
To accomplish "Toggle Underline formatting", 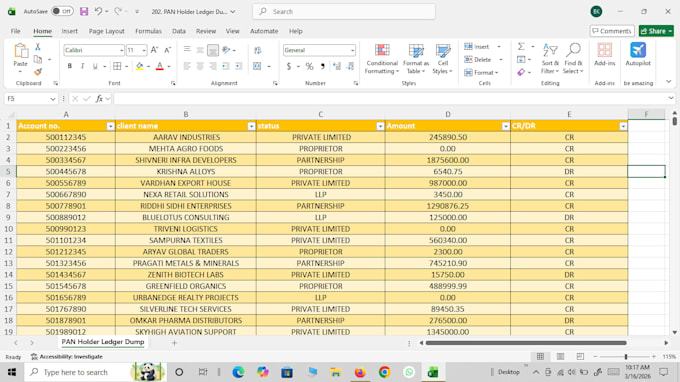I will coord(95,66).
